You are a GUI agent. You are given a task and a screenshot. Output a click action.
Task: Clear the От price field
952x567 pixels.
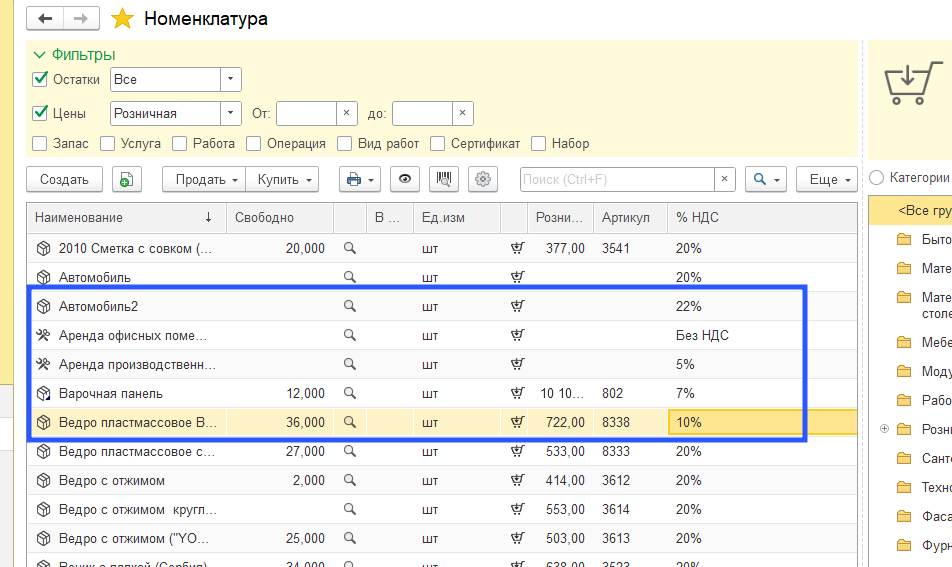pyautogui.click(x=346, y=113)
